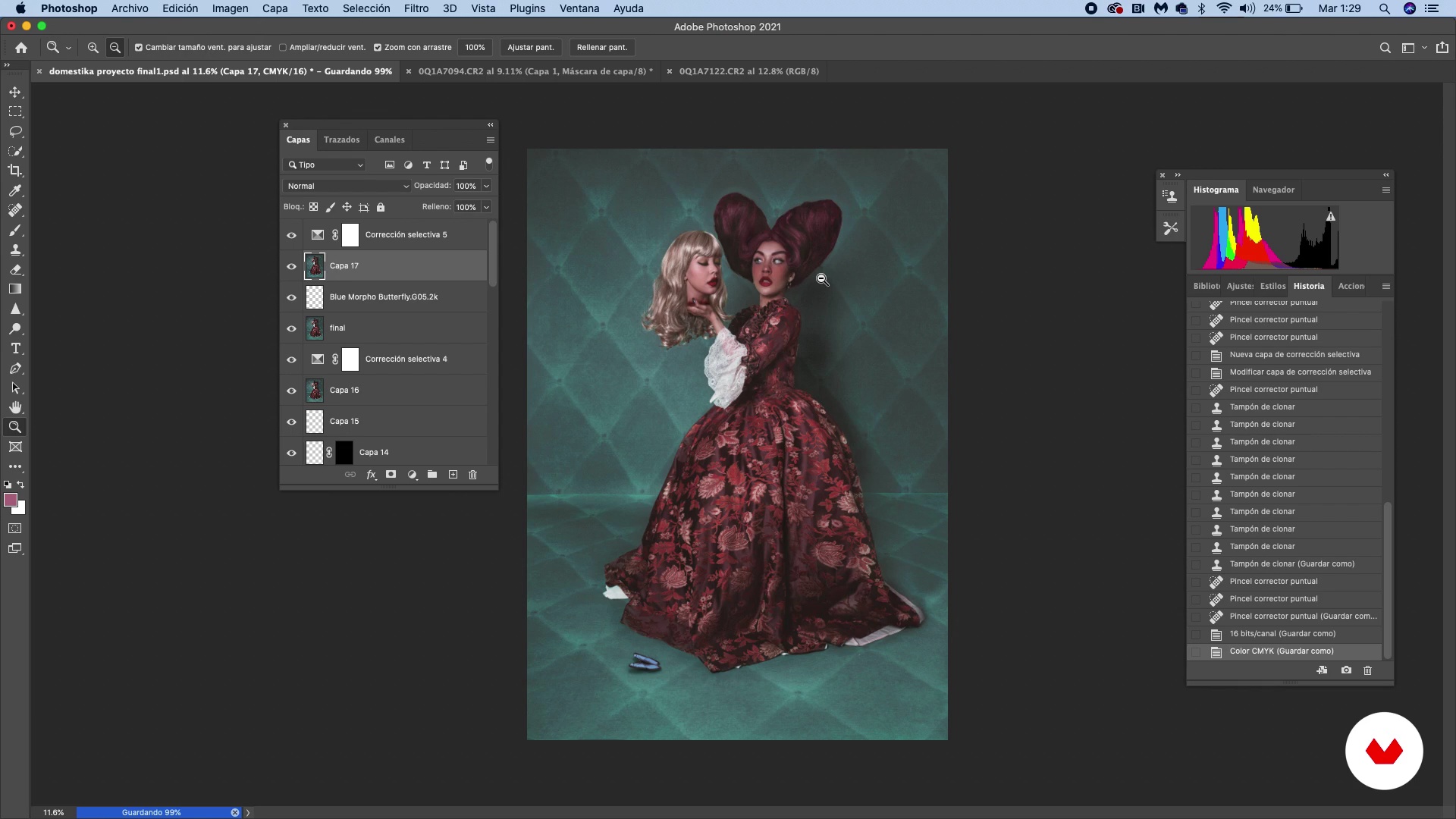Open the Capa menu
The image size is (1456, 819).
[x=275, y=8]
